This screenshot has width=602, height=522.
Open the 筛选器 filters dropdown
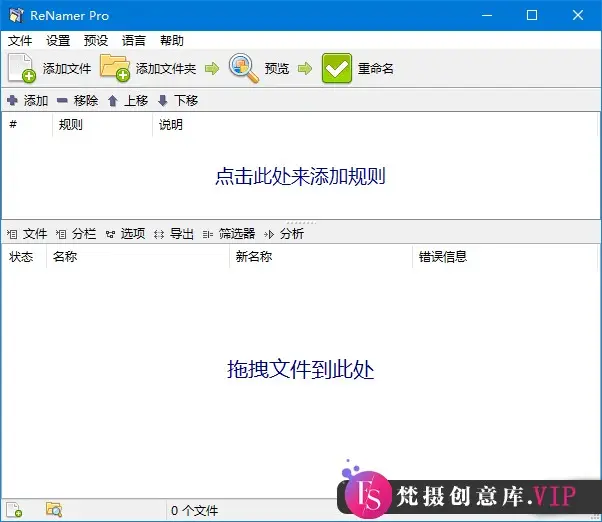point(229,233)
